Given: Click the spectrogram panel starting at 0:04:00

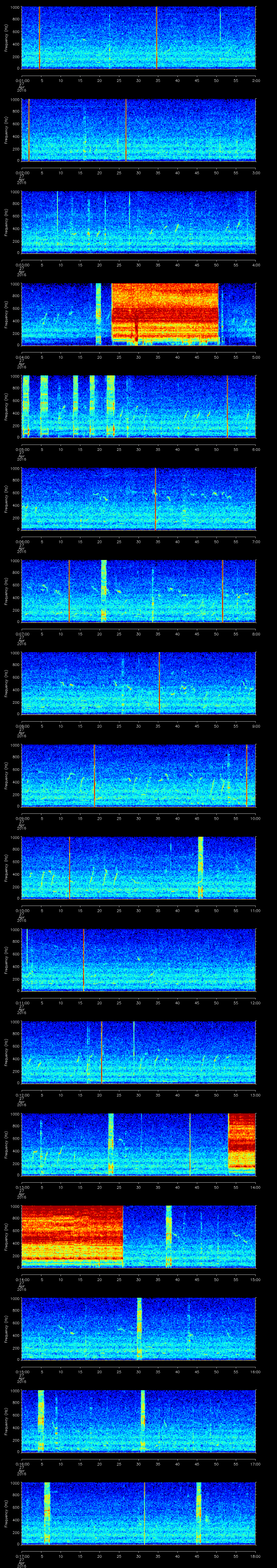Looking at the screenshot, I should click(139, 315).
